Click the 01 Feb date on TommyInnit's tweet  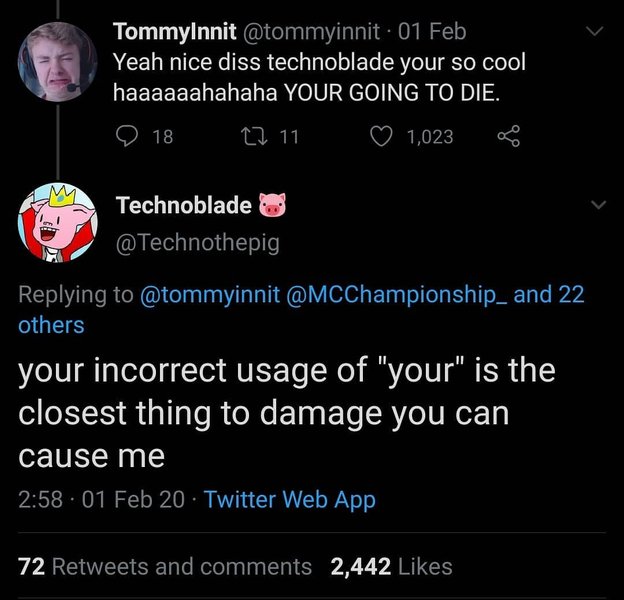(432, 32)
